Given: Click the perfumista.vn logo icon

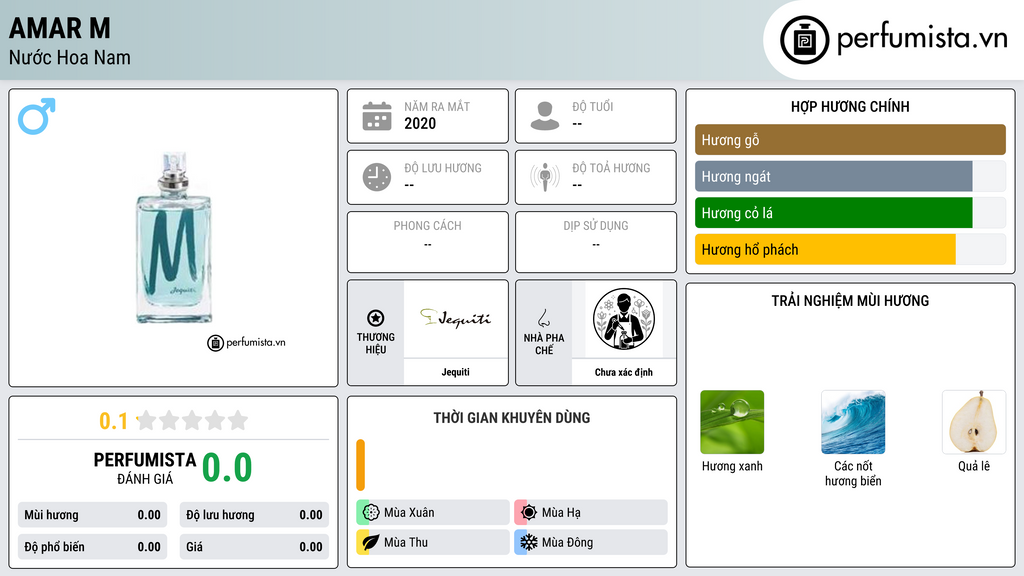Looking at the screenshot, I should coord(804,40).
